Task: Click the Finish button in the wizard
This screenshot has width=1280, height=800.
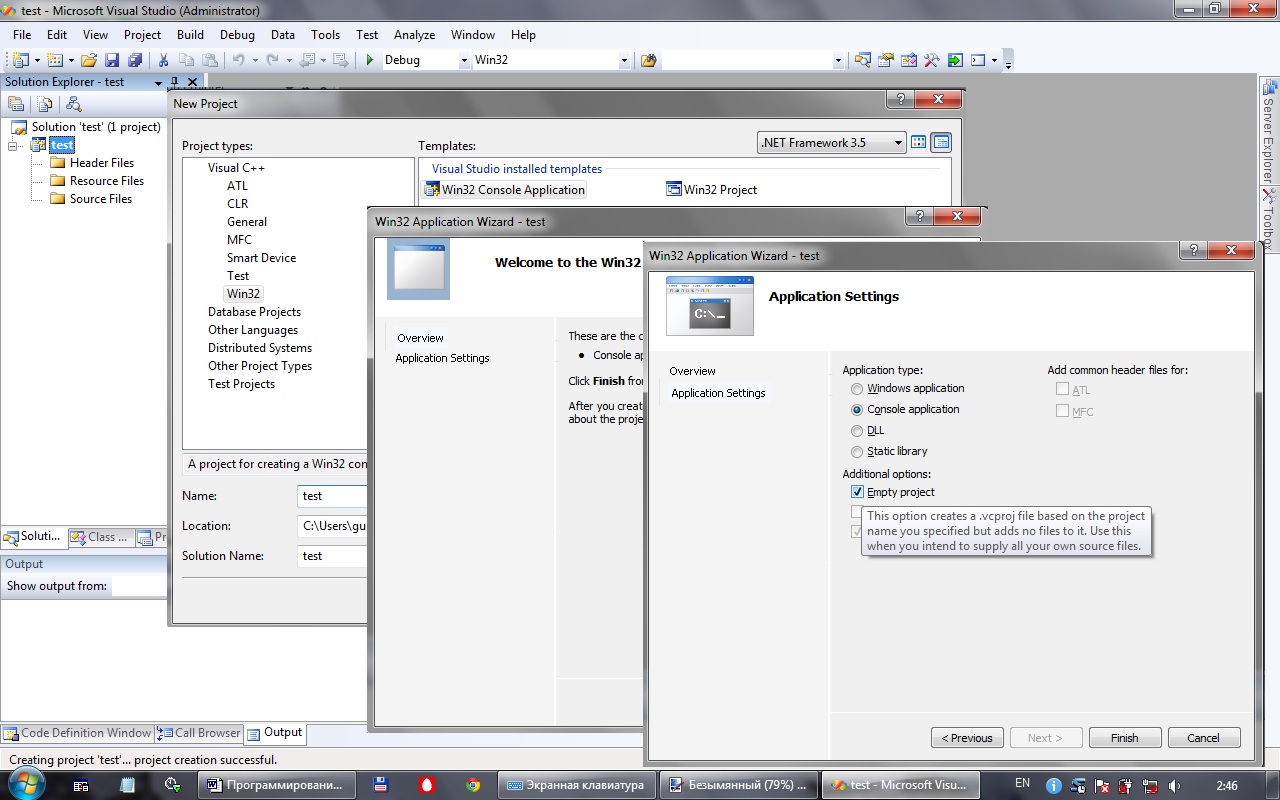Action: pos(1124,738)
